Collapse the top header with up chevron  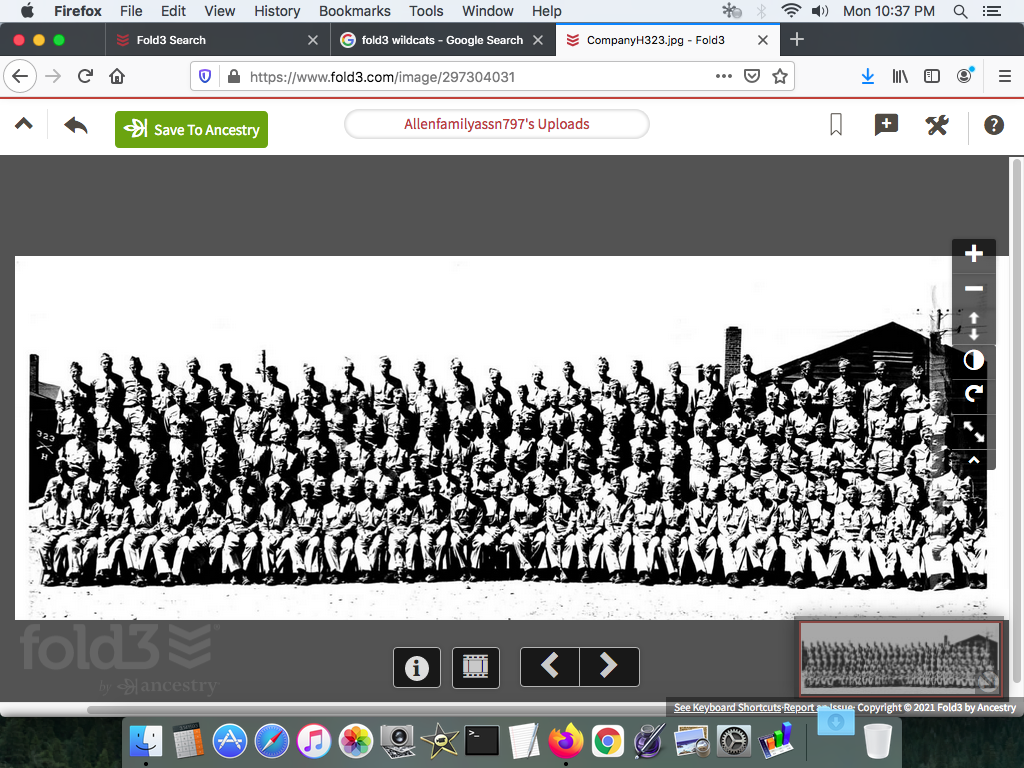pyautogui.click(x=24, y=125)
